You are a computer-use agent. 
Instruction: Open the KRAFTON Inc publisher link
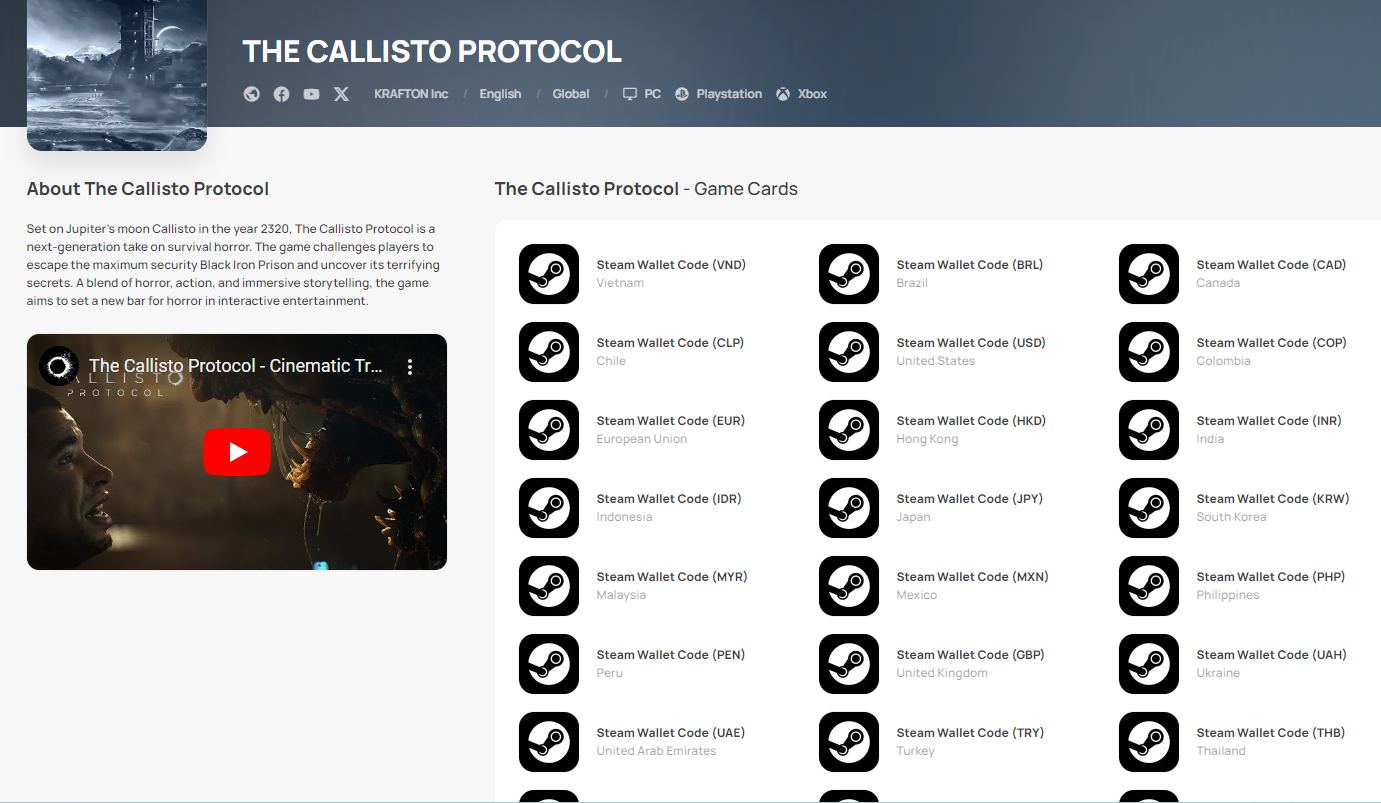click(x=411, y=94)
